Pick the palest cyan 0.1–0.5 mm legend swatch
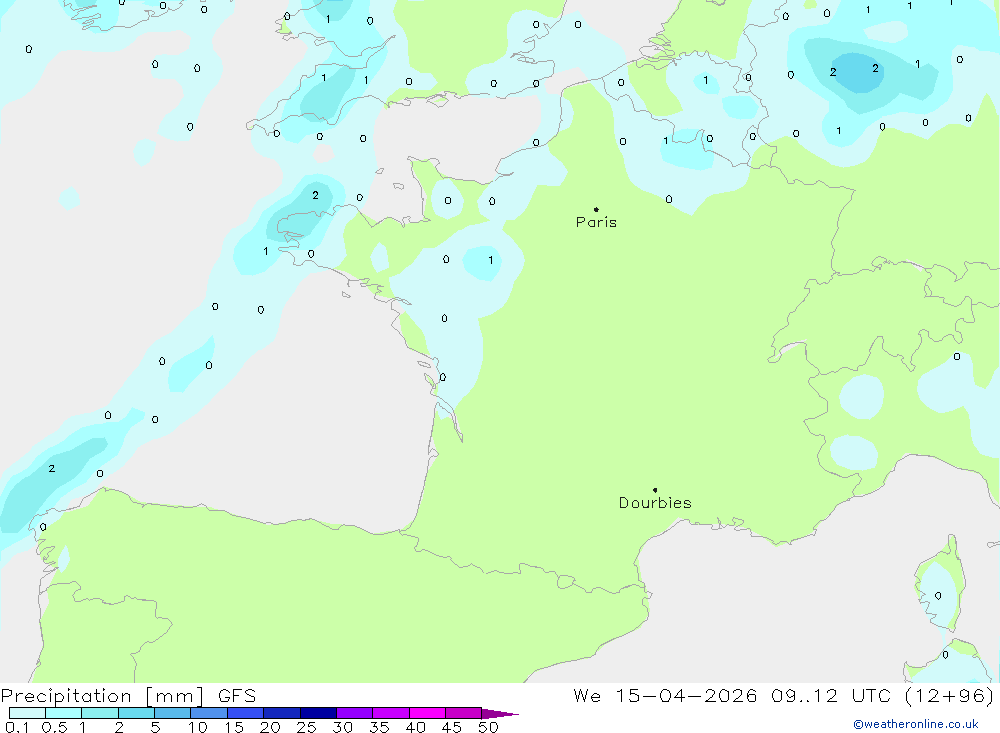1000x733 pixels. (x=27, y=713)
